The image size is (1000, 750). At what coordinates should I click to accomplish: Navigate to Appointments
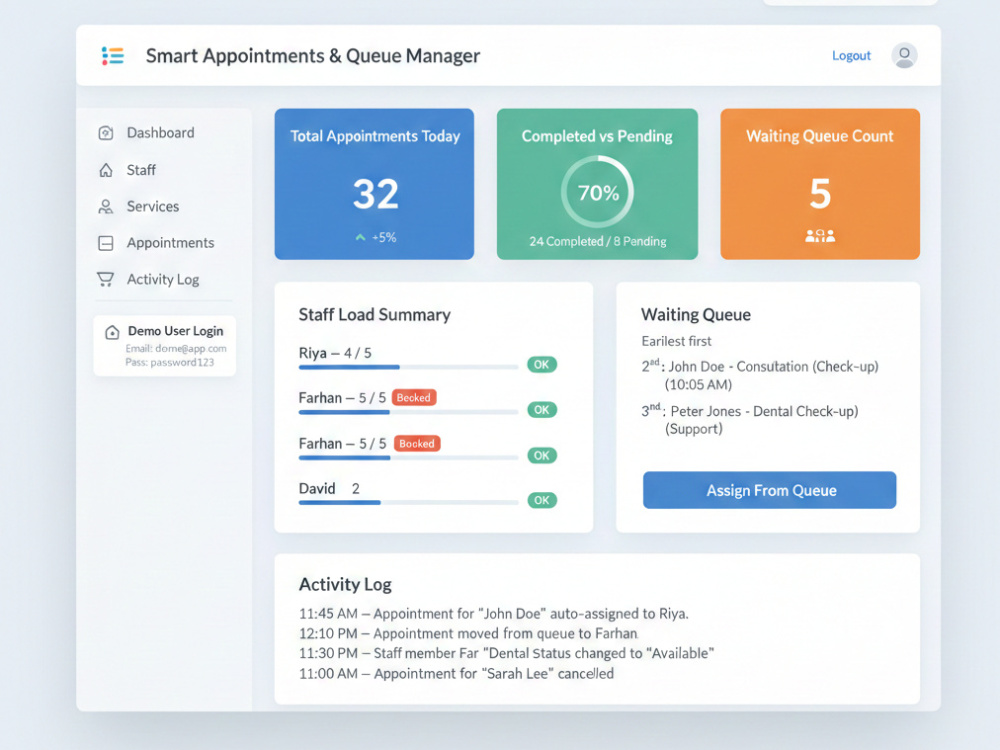[170, 243]
